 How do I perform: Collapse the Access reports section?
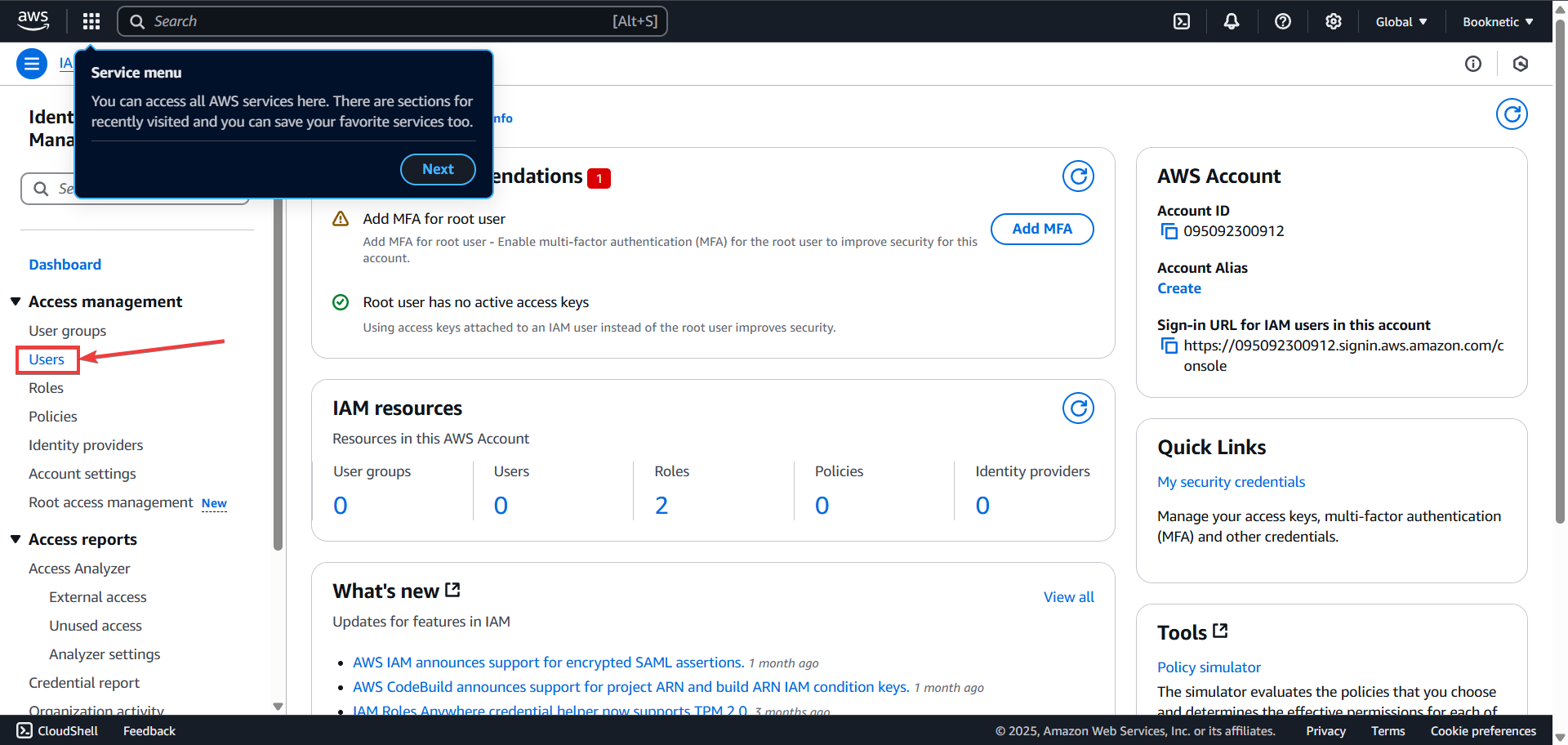pyautogui.click(x=16, y=539)
